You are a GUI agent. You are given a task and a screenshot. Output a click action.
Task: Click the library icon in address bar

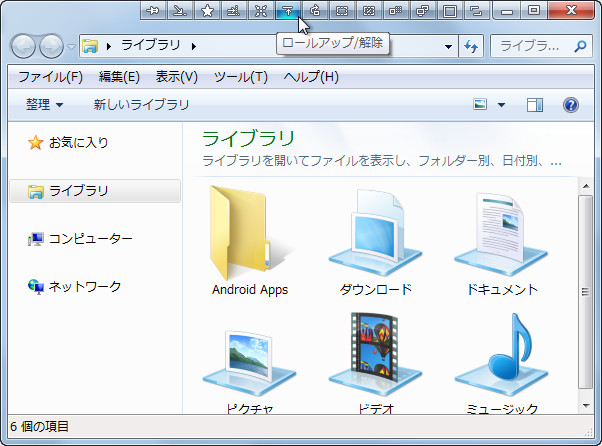coord(90,46)
